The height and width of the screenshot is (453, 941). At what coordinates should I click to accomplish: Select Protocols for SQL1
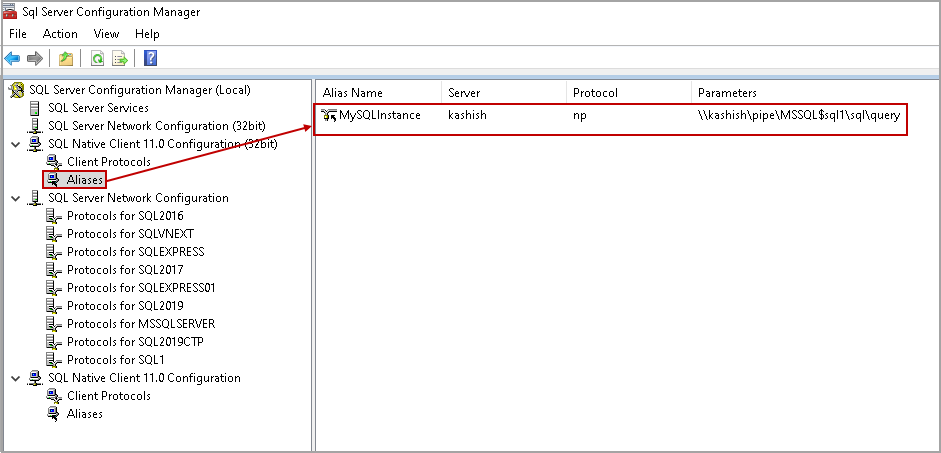coord(116,360)
